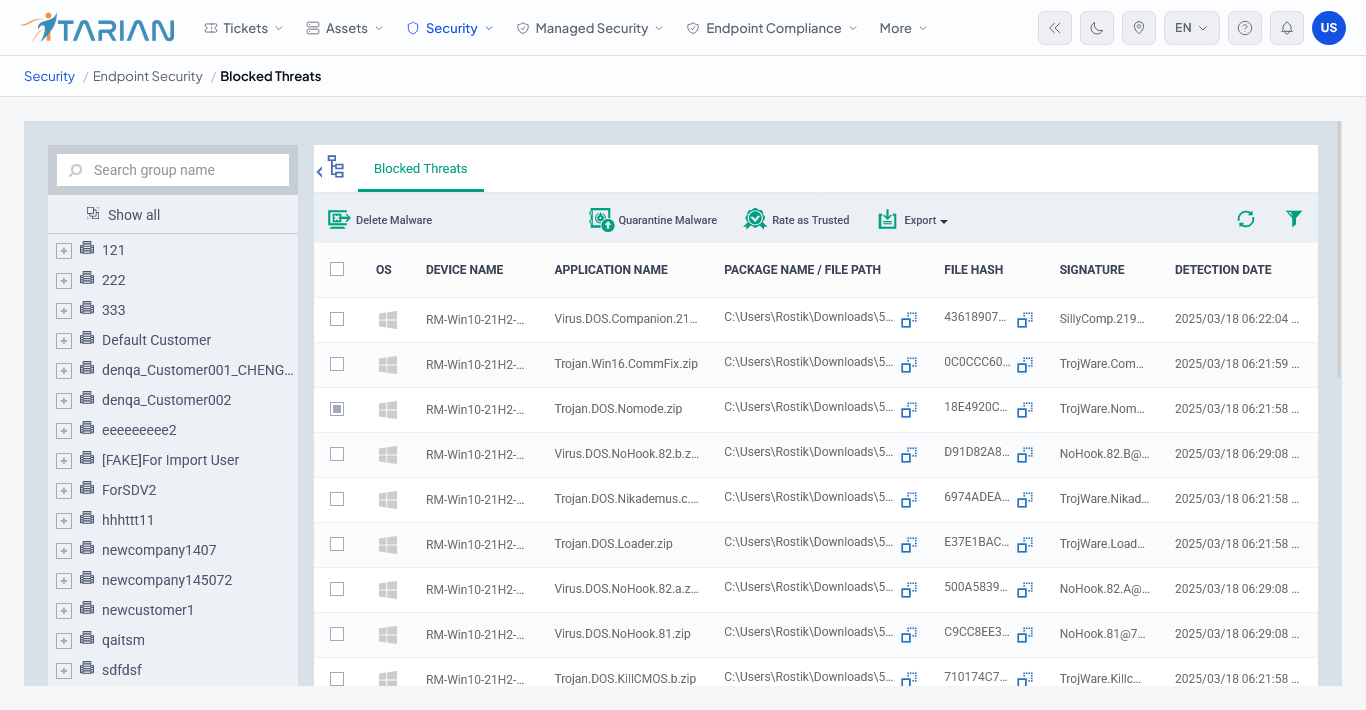Screen dimensions: 1366x710
Task: Copy file hash of Virus.DOS.Companion row
Action: pyautogui.click(x=1025, y=320)
